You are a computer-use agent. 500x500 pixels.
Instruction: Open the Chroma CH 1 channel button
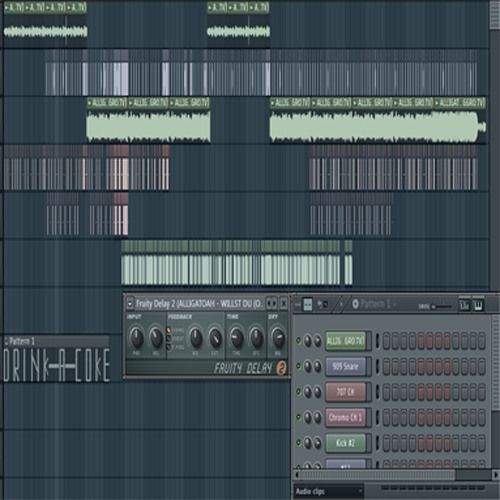(x=346, y=417)
